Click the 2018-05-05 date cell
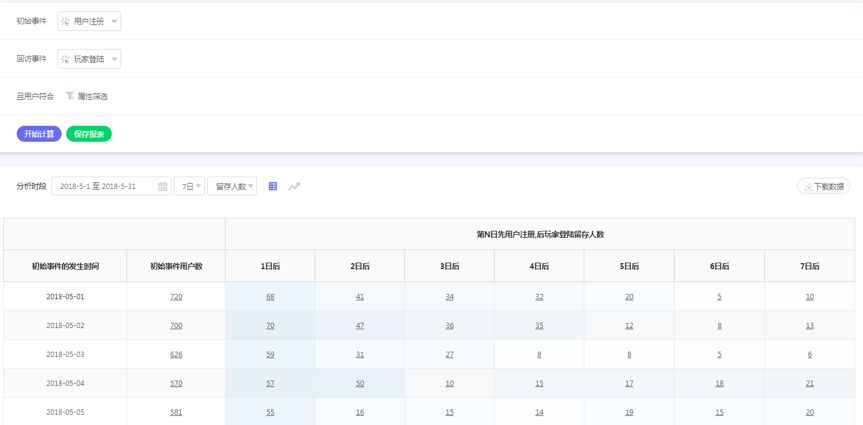The width and height of the screenshot is (863, 425). coord(65,412)
